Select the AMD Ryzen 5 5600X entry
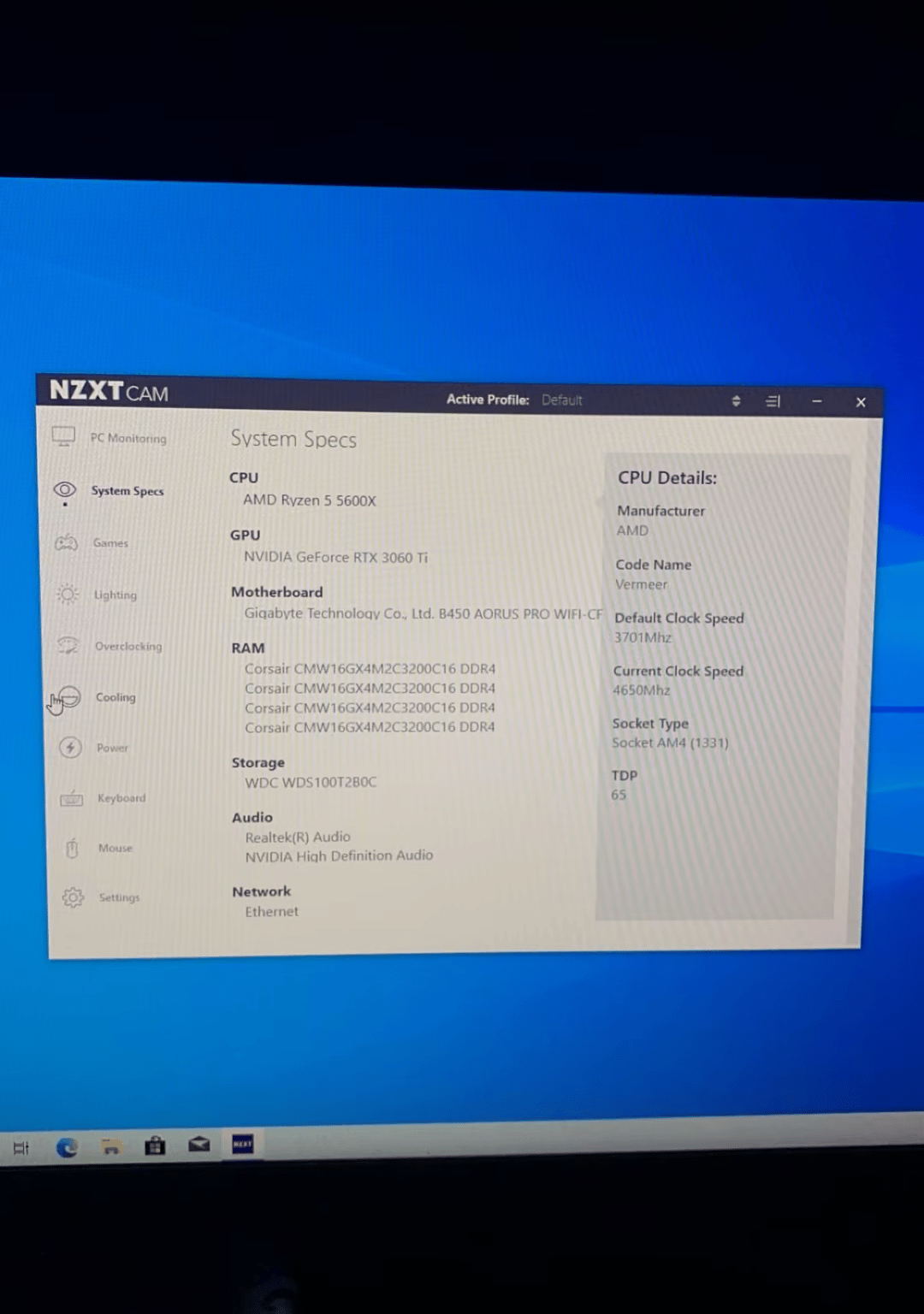Viewport: 924px width, 1314px height. tap(310, 500)
